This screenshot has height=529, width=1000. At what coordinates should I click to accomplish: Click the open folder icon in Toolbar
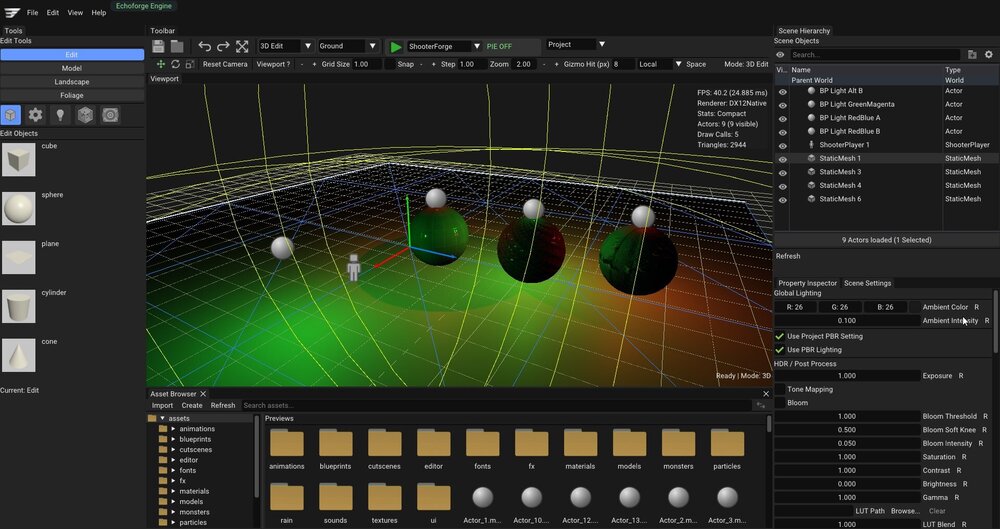pos(177,47)
